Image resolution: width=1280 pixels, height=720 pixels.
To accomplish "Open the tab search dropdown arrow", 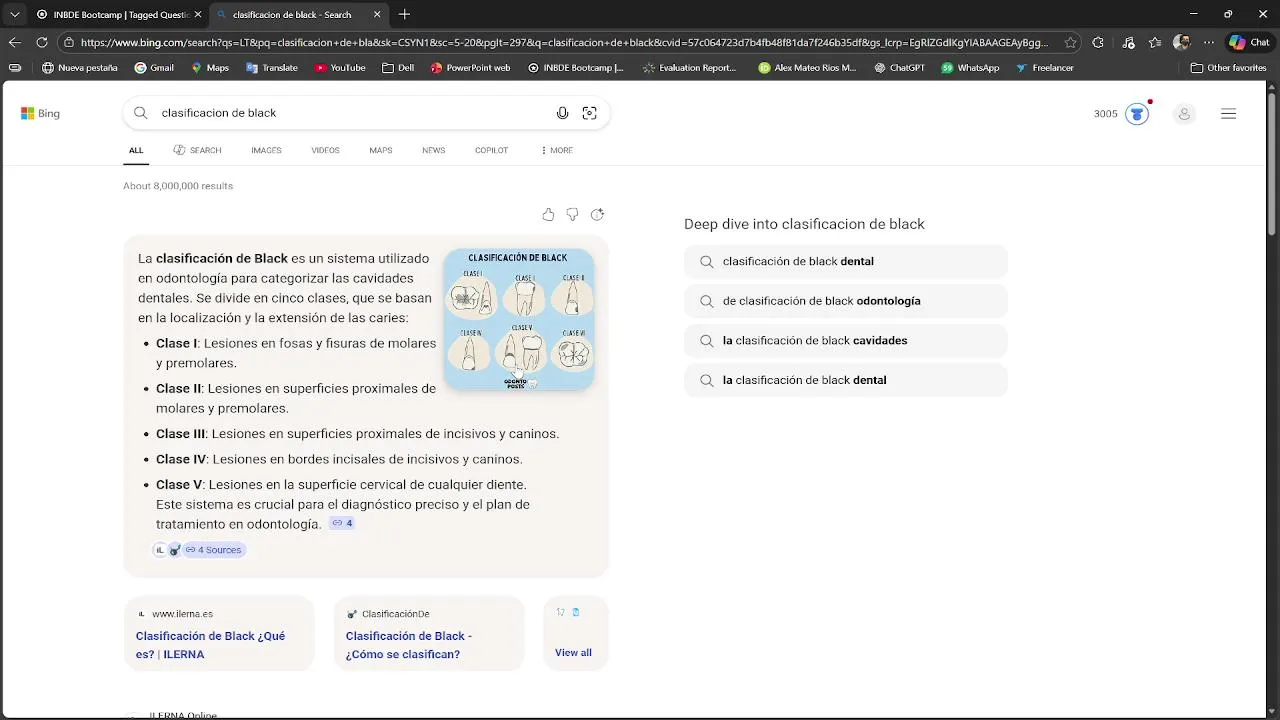I will coord(14,14).
